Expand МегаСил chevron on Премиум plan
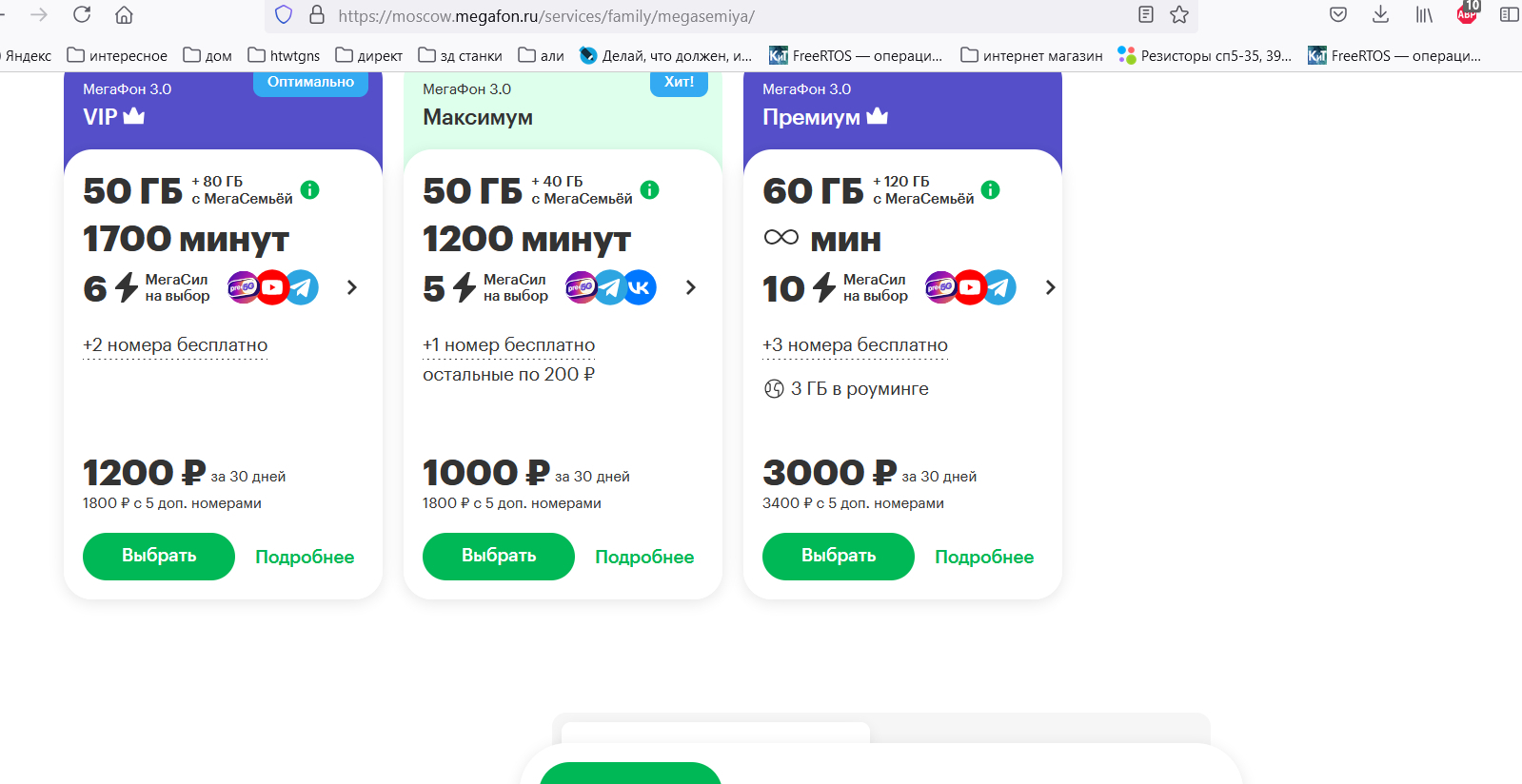Screen dimensions: 1522x784 pyautogui.click(x=1051, y=287)
